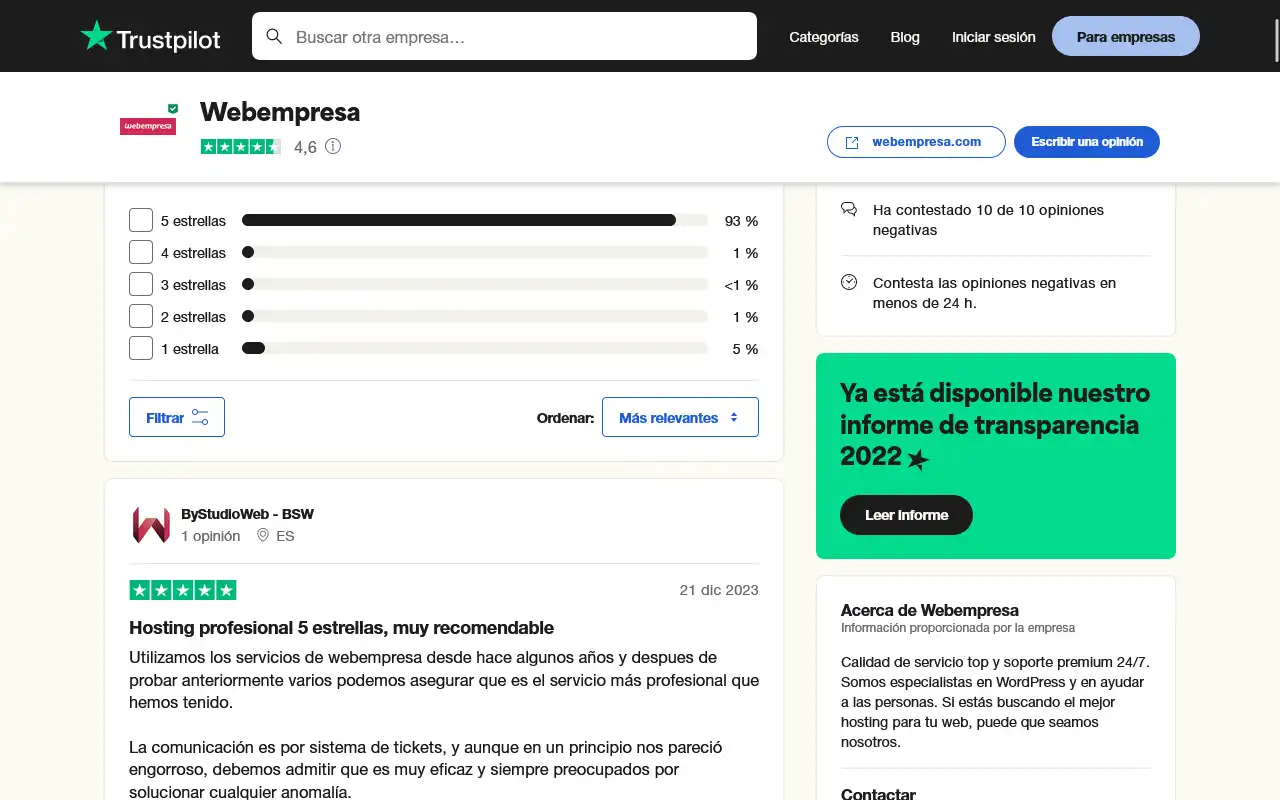Click the 1 opinión reviewer count
The image size is (1280, 800).
(x=211, y=536)
